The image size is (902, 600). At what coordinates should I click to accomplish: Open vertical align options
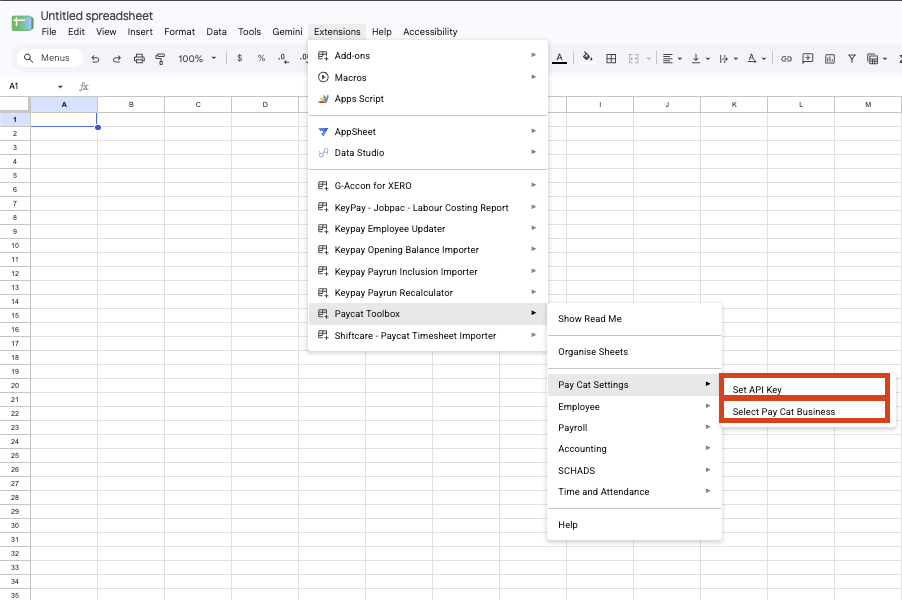tap(700, 58)
